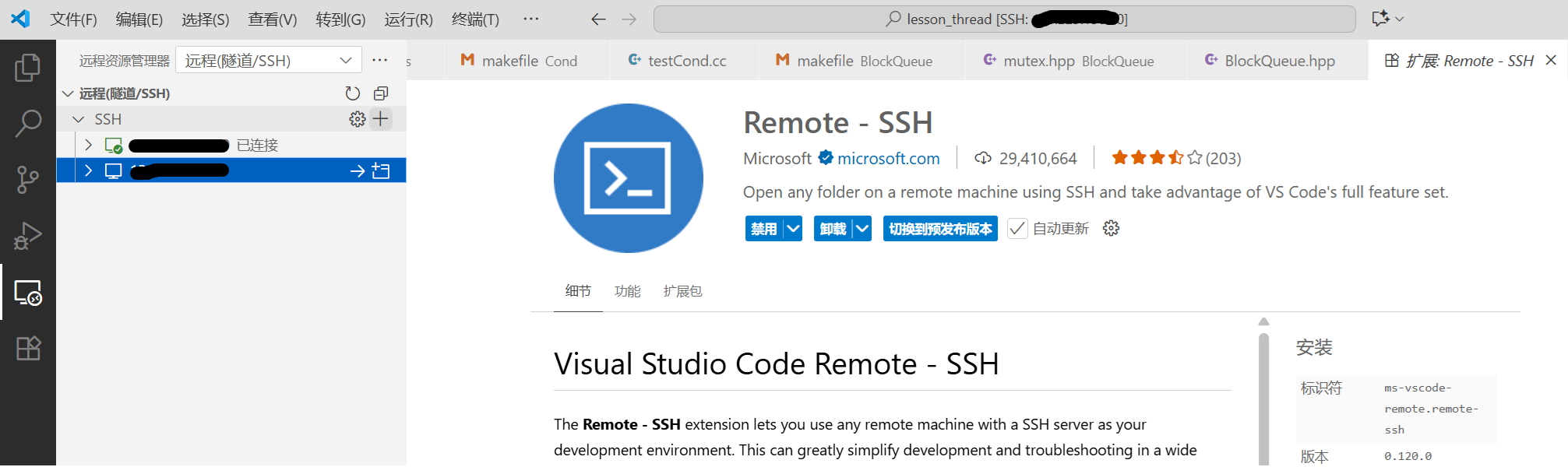1568x474 pixels.
Task: Add a new SSH remote with plus
Action: (381, 119)
